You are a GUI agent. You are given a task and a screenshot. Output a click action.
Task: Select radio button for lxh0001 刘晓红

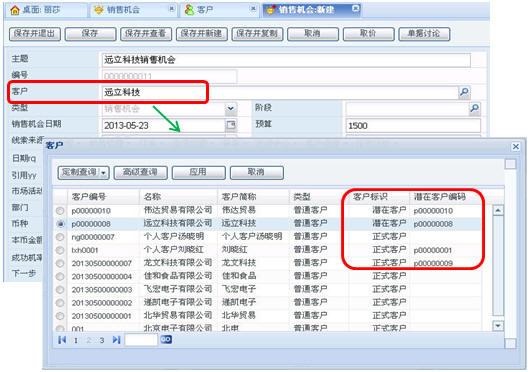60,250
